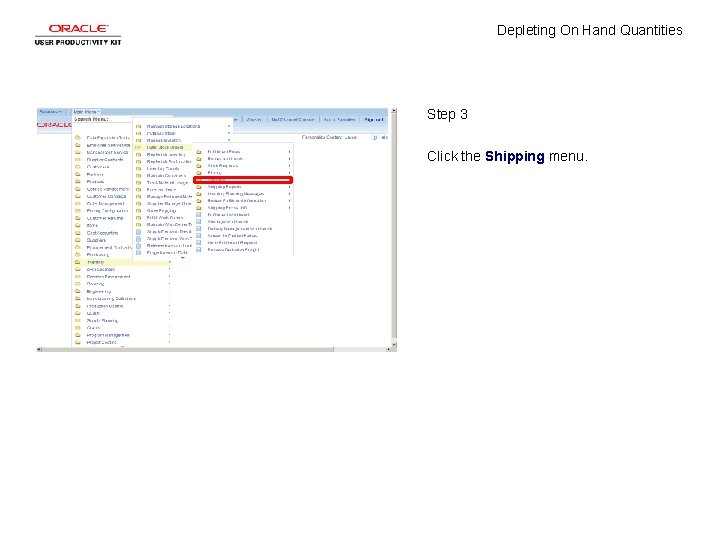720x540 pixels.
Task: Click the Products folder icon
Action: [78, 182]
